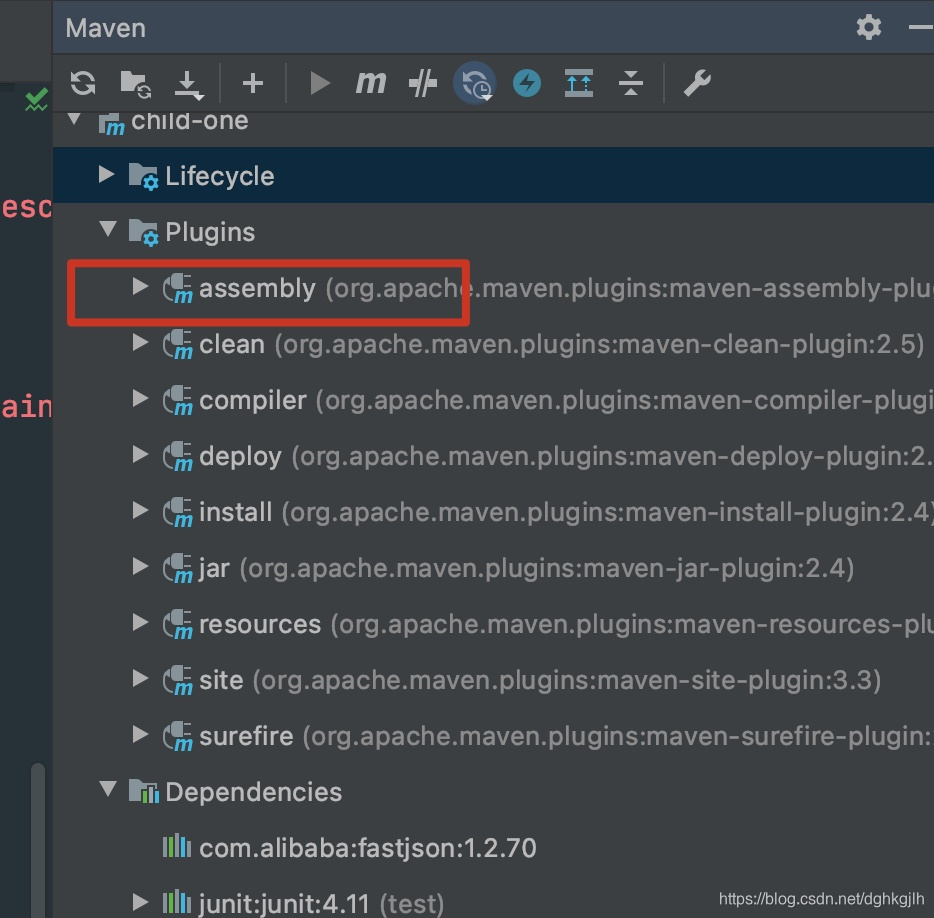Collapse the Dependencies node
Viewport: 934px width, 918px height.
click(108, 789)
